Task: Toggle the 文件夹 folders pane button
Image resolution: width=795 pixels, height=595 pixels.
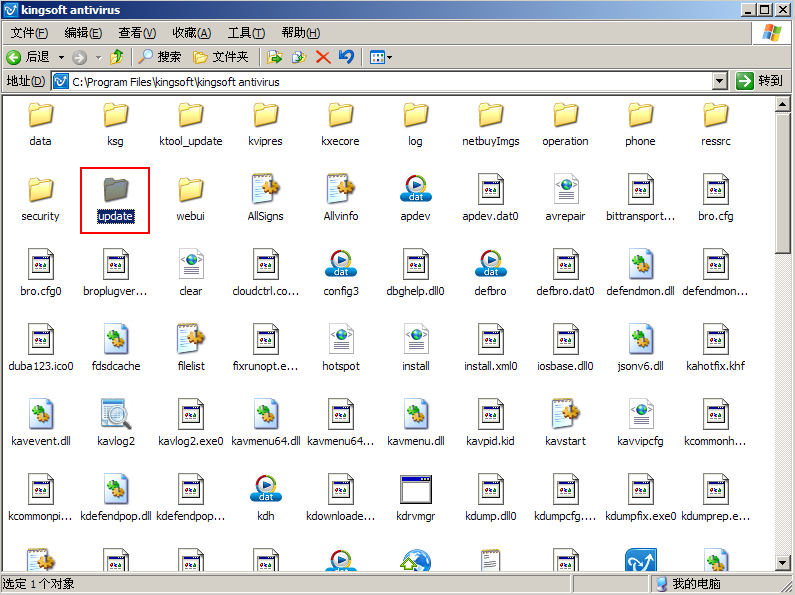Action: (x=221, y=57)
